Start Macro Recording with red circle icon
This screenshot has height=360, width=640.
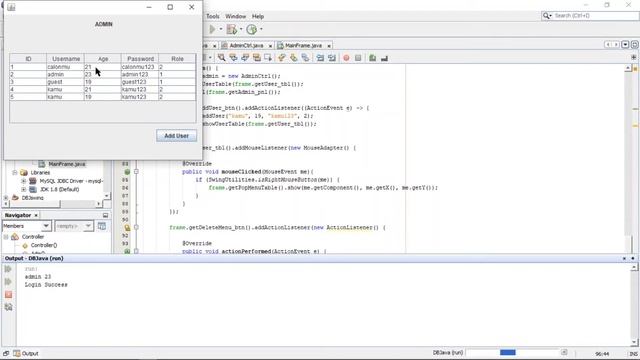click(x=346, y=58)
